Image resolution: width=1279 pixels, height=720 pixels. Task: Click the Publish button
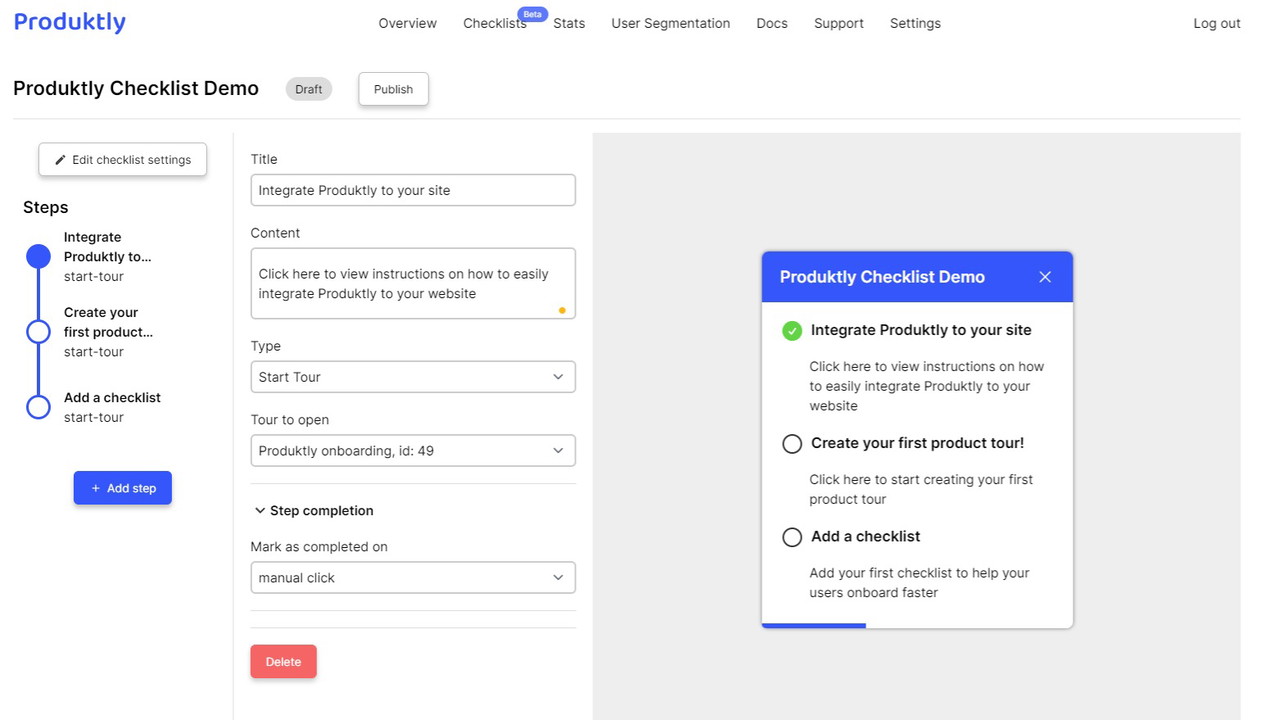click(x=393, y=89)
